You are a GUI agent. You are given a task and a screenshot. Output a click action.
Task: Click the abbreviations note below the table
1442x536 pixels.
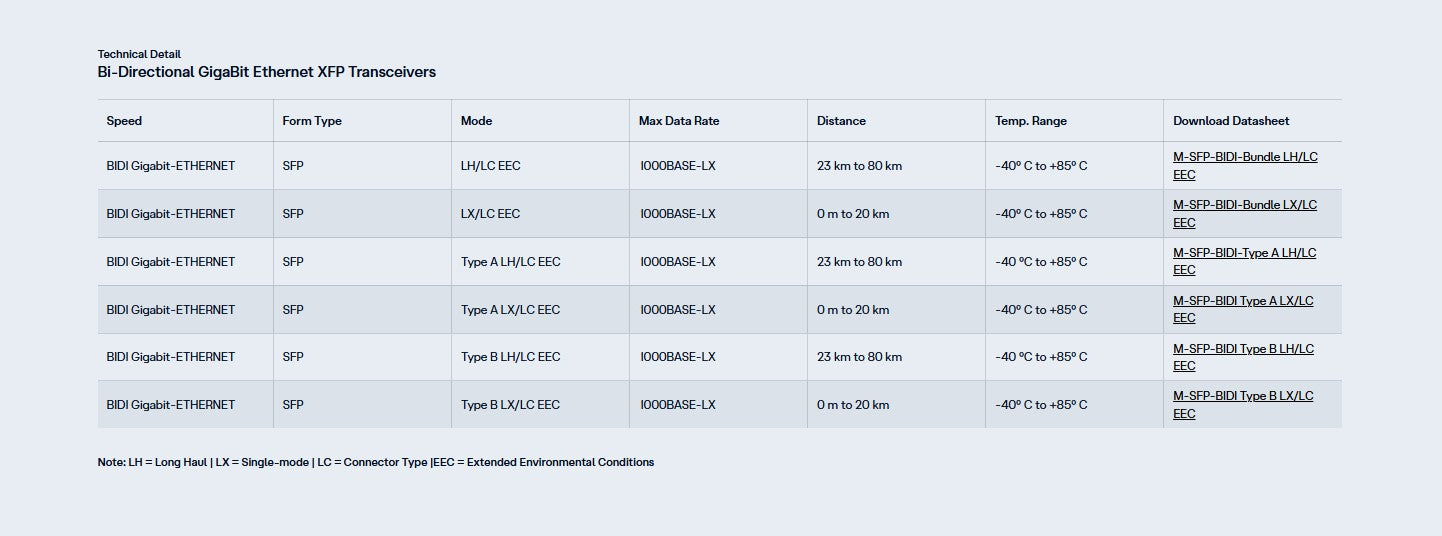[376, 462]
